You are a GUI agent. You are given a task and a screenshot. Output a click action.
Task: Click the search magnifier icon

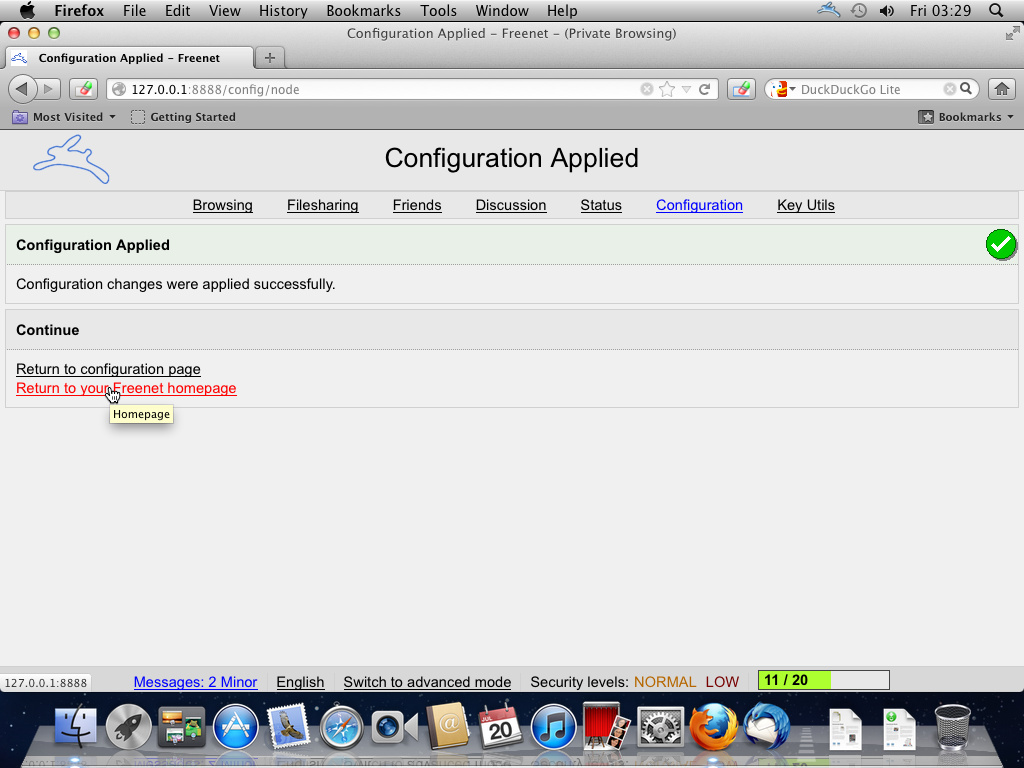click(966, 89)
